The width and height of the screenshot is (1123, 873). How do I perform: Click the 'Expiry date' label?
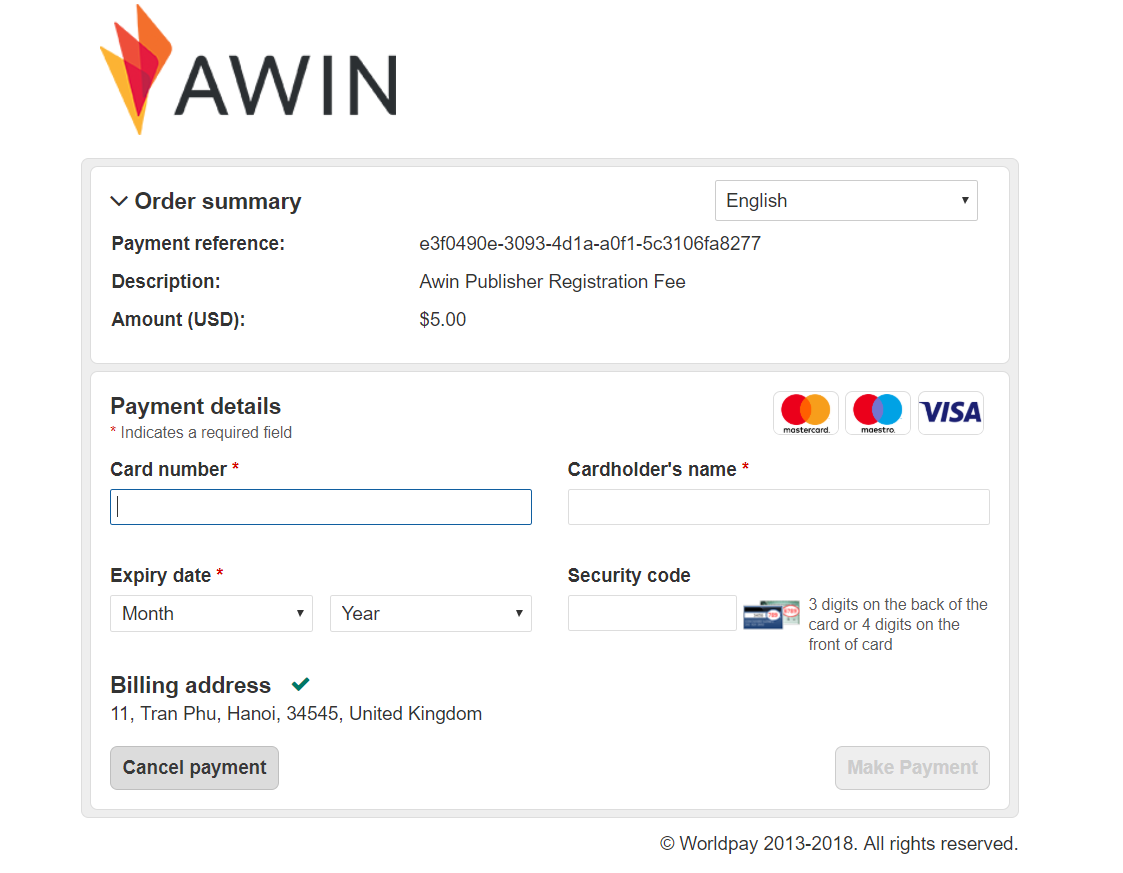tap(160, 576)
